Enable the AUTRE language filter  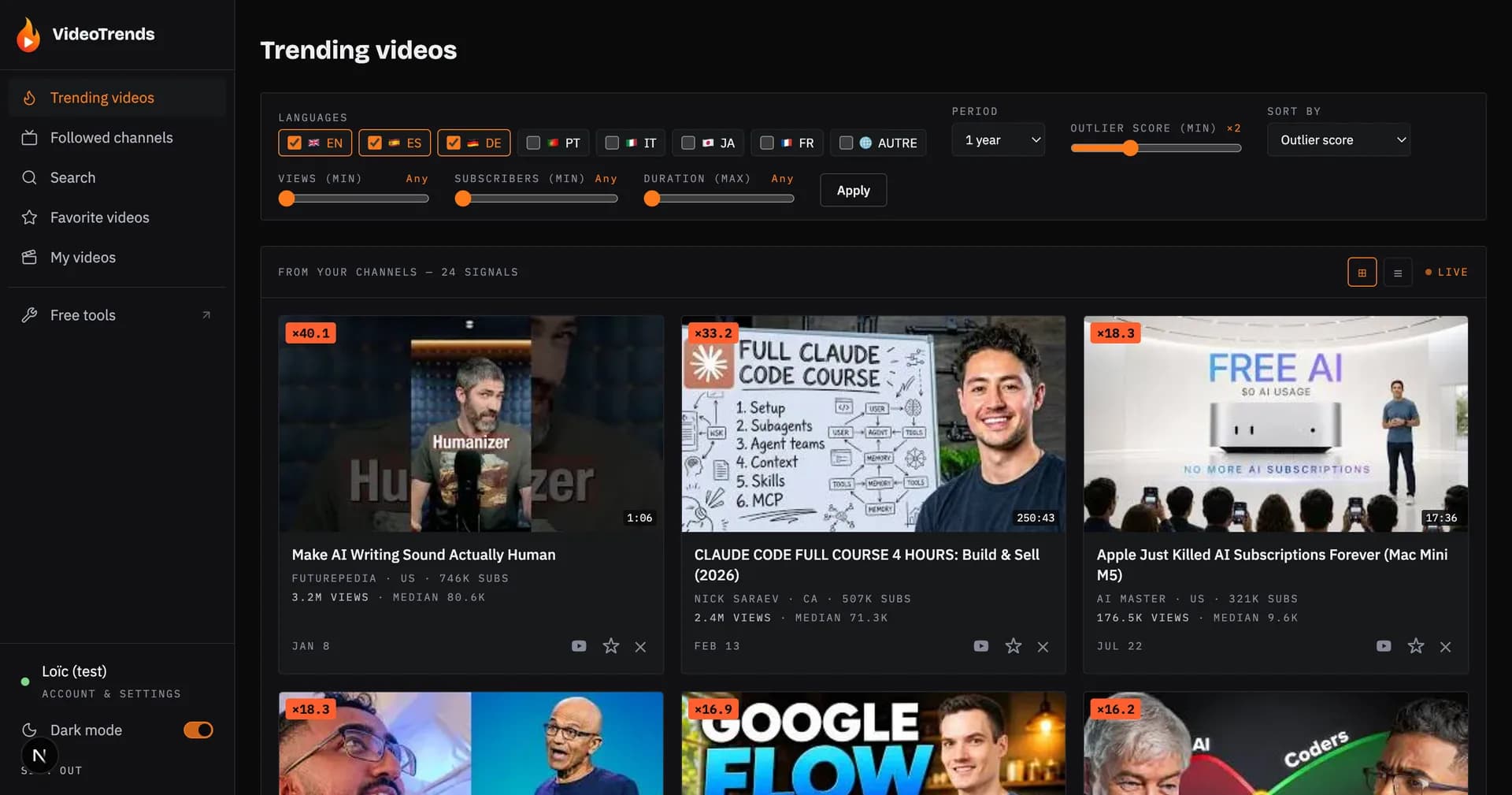tap(878, 143)
